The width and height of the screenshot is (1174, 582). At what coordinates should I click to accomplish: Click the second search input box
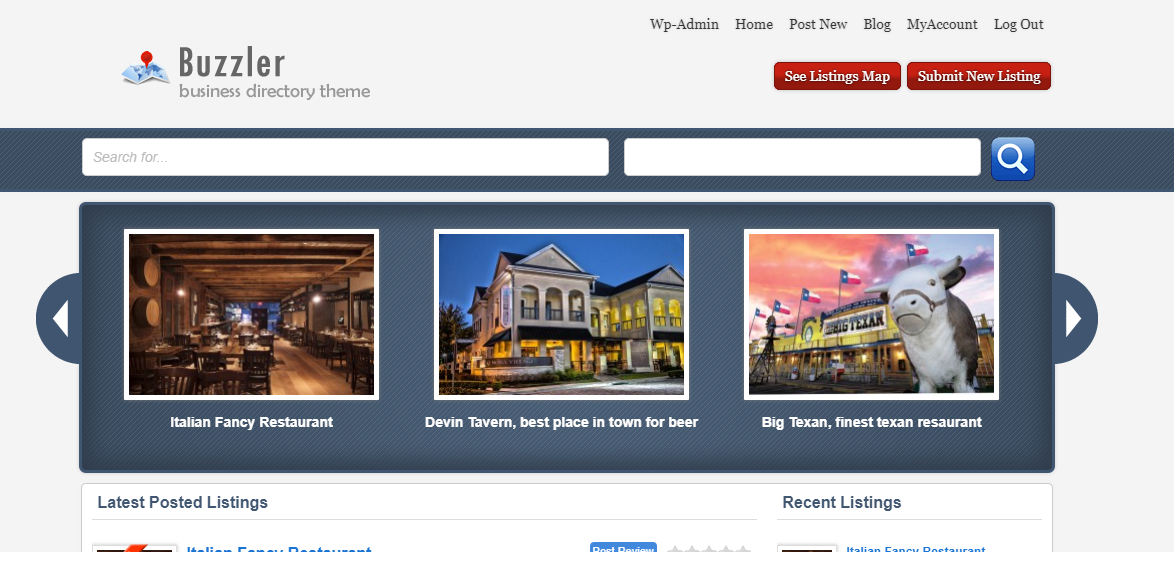(801, 157)
